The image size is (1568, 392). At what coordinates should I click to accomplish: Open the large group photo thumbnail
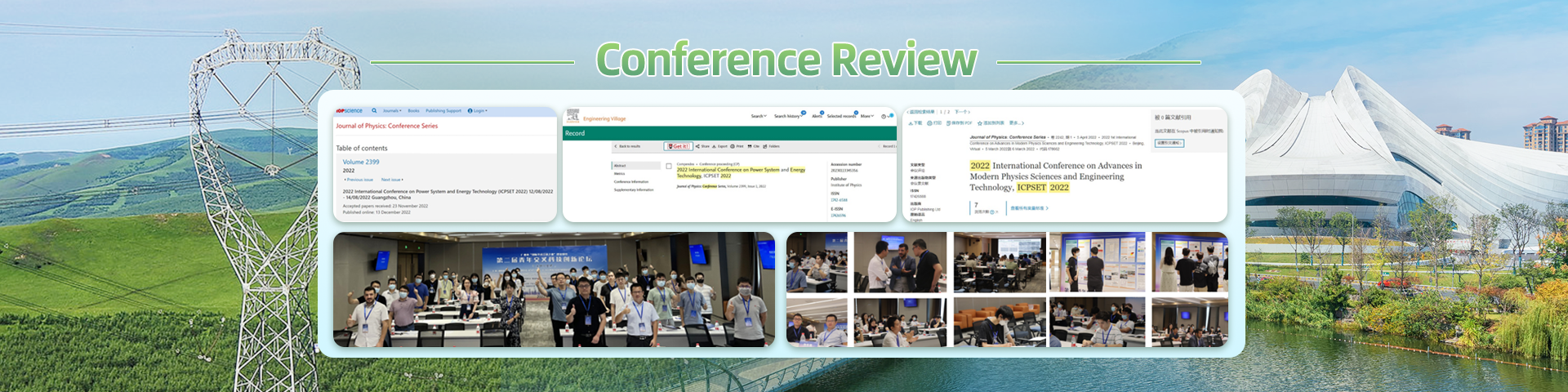coord(554,290)
